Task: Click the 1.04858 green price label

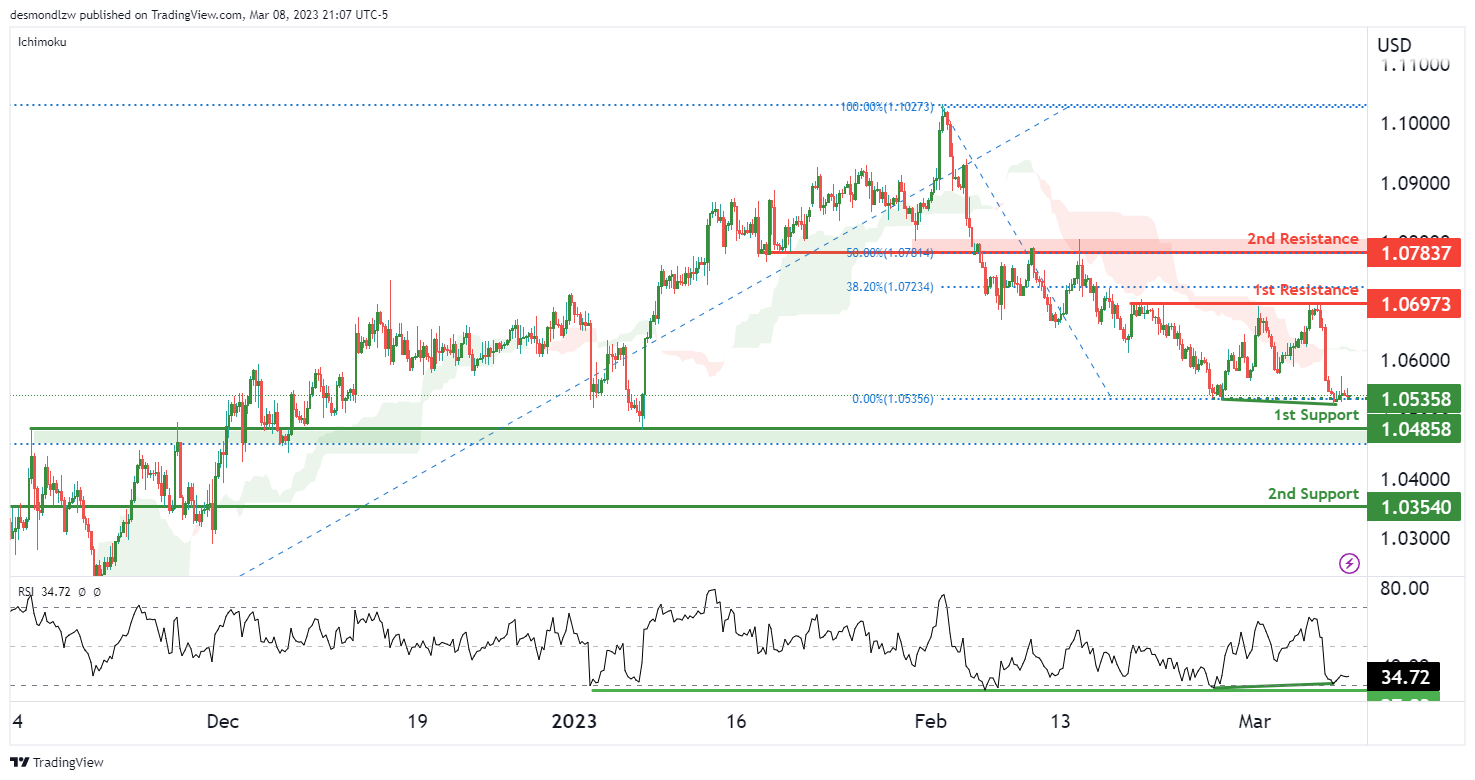Action: point(1413,429)
